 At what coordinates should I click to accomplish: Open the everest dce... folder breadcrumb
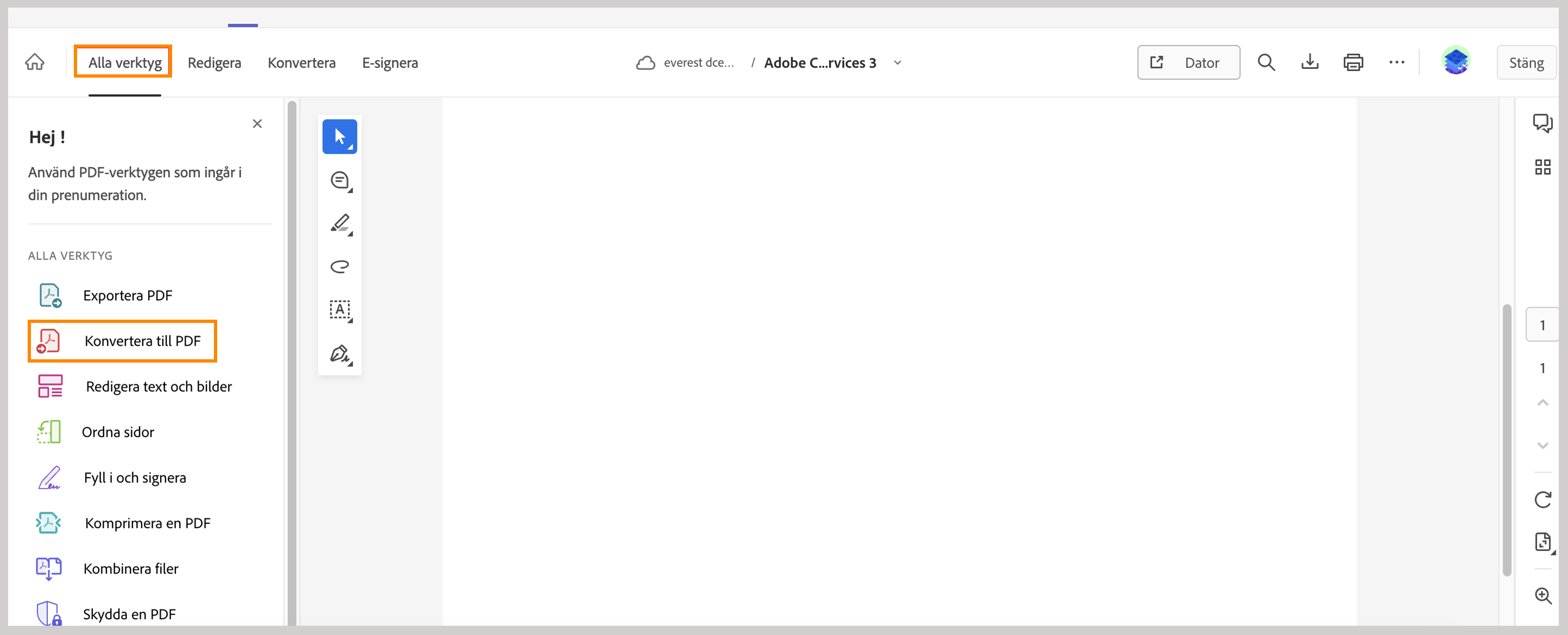coord(698,62)
